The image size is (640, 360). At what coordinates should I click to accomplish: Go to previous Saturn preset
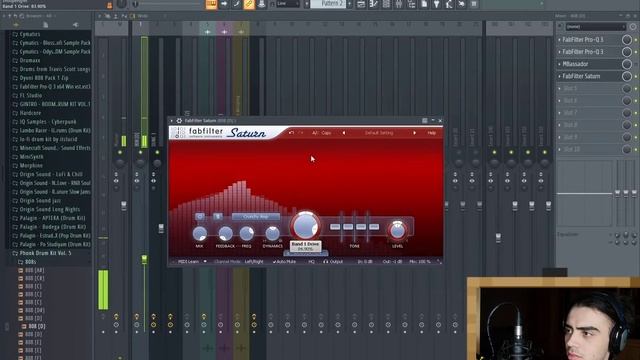coord(344,133)
